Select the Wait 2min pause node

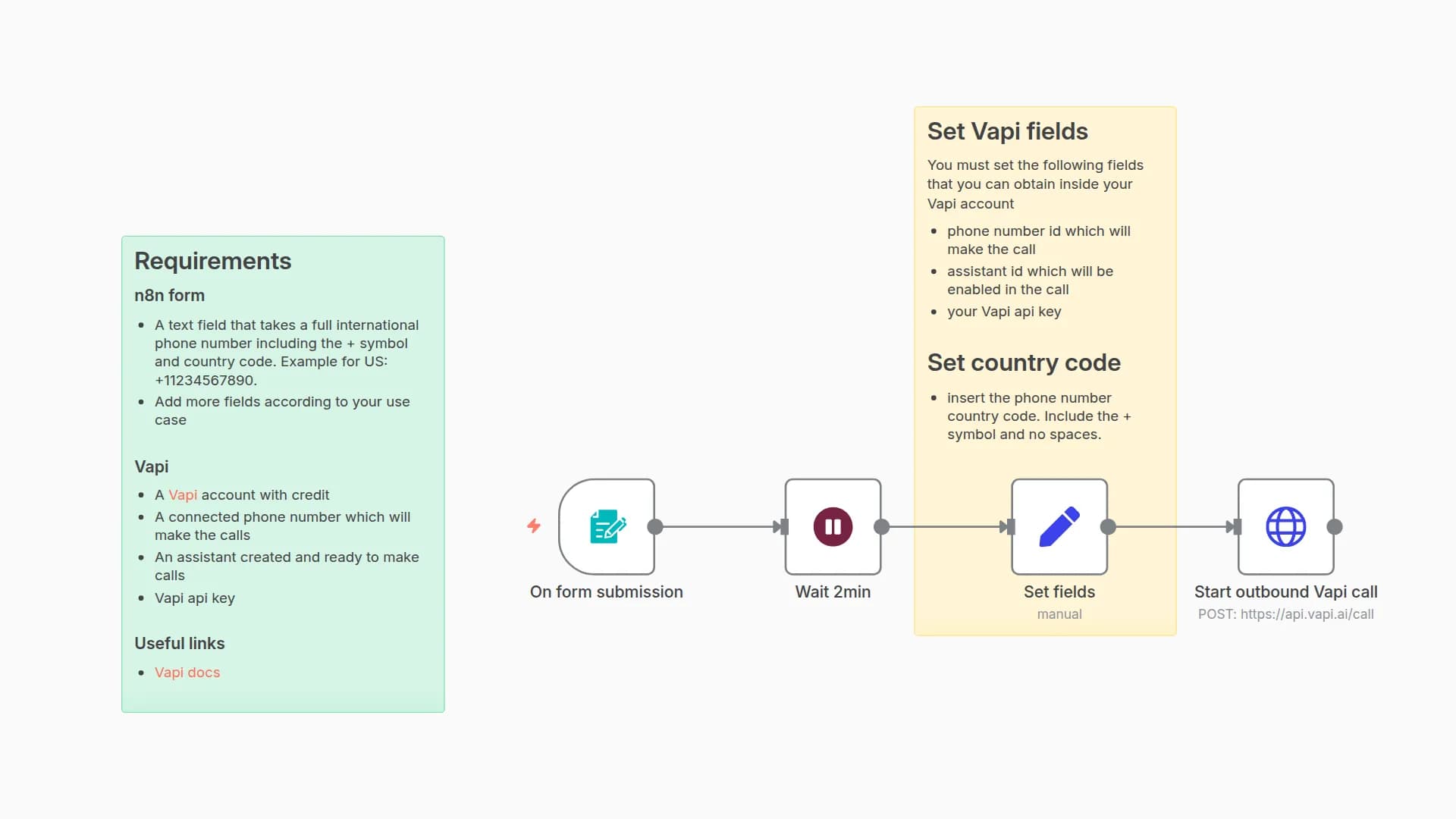point(833,526)
